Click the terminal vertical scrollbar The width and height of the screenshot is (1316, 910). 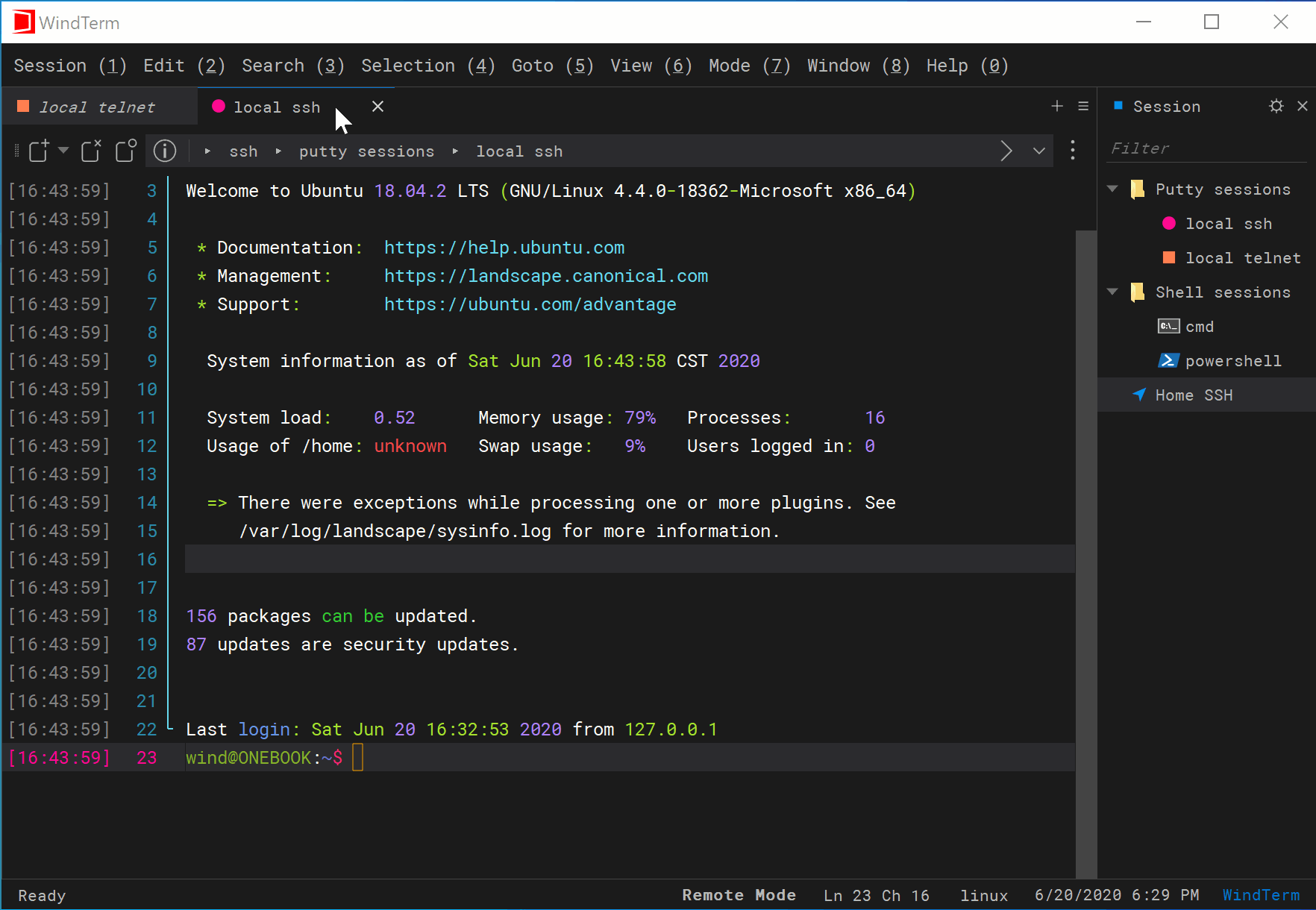coord(1086,553)
